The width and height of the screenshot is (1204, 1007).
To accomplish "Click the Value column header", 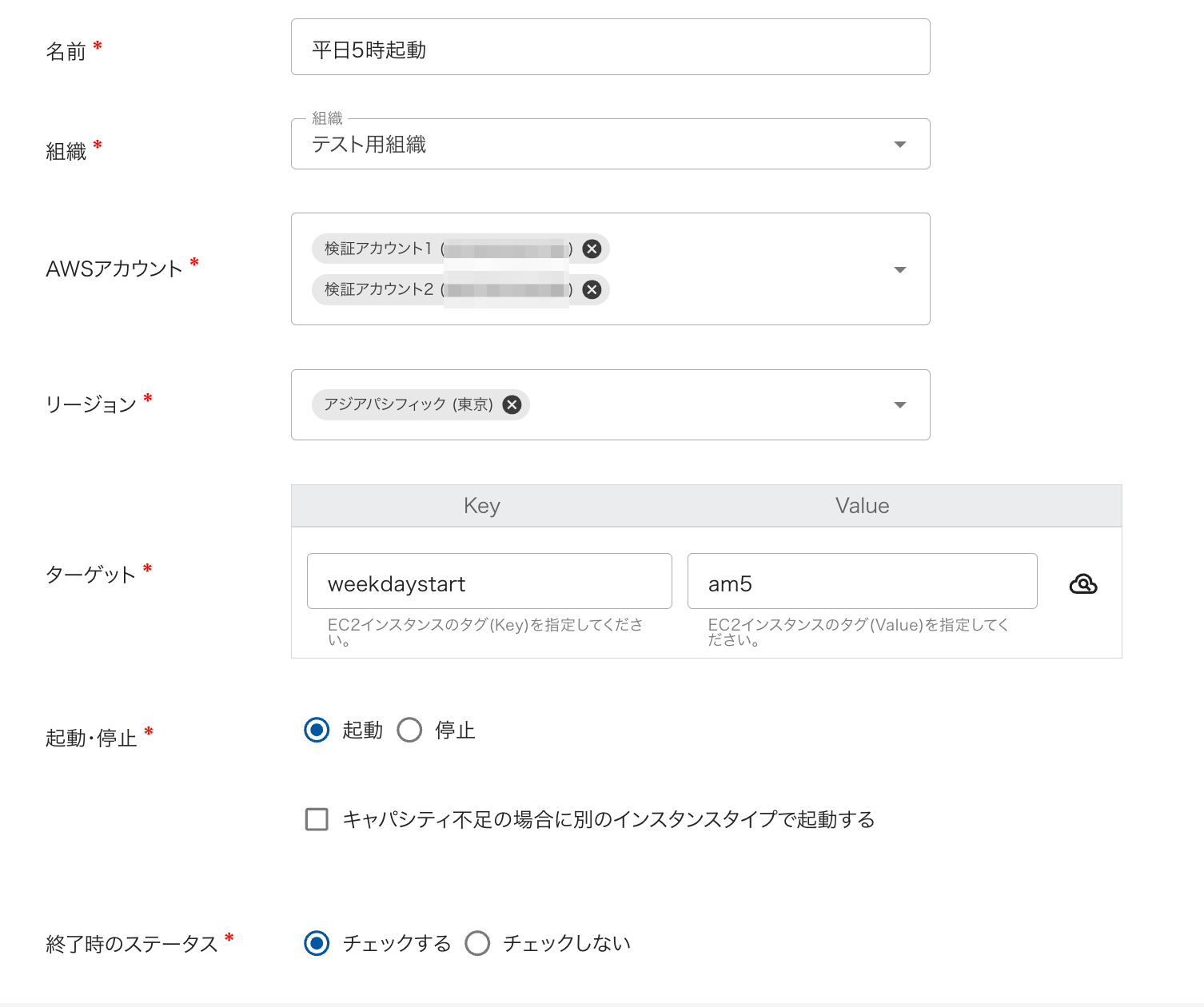I will pos(863,506).
